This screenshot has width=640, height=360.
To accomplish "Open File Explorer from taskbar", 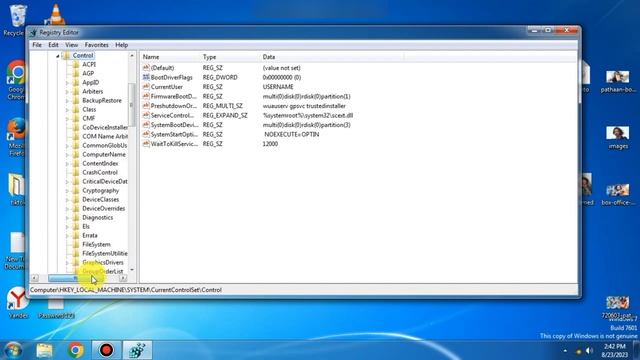I will (44, 350).
